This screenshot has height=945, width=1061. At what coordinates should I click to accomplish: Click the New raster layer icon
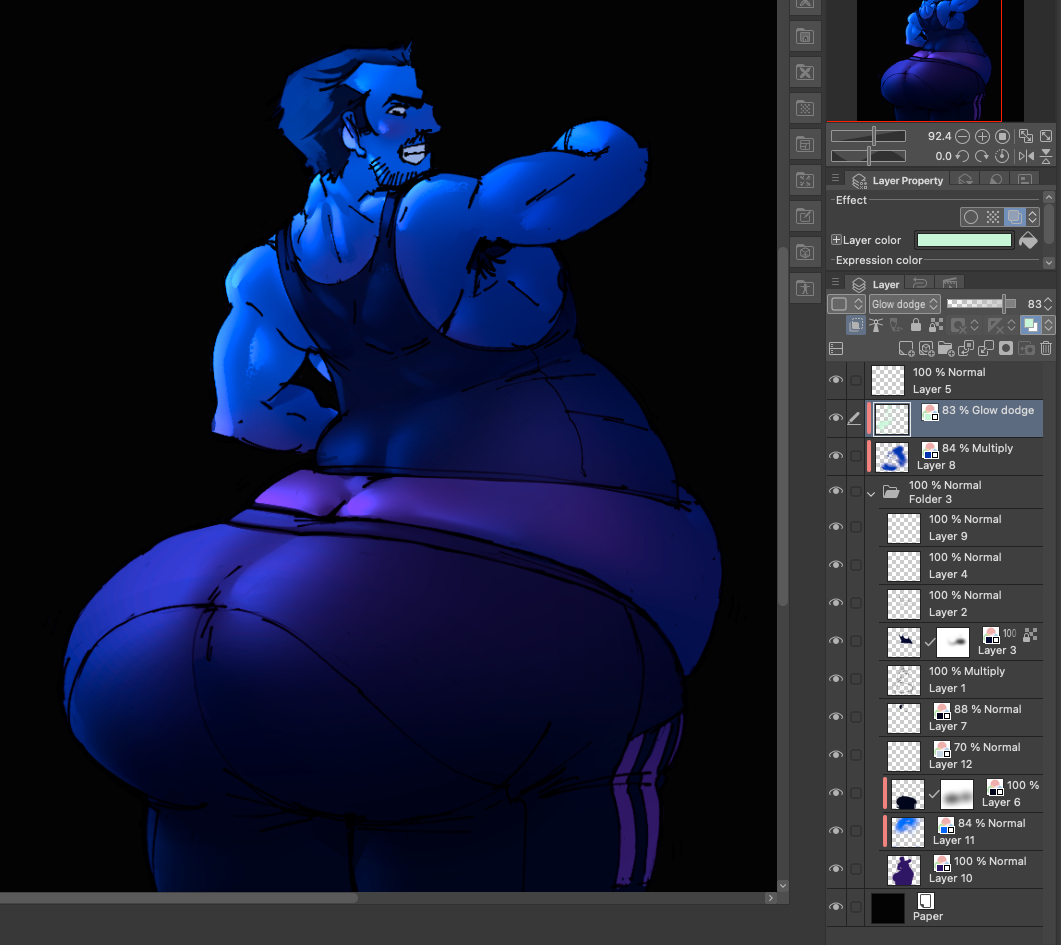[x=906, y=348]
